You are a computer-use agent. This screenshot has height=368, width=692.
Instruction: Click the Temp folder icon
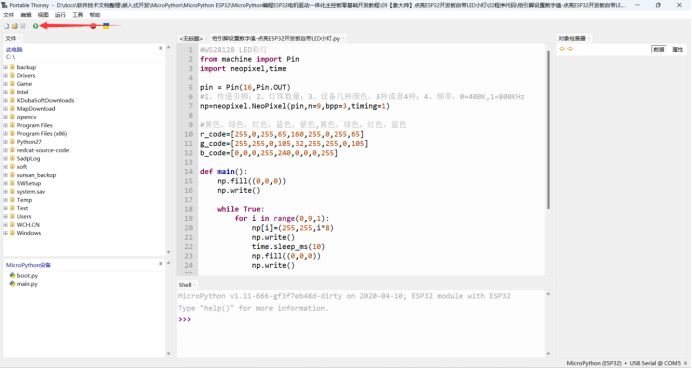point(12,200)
